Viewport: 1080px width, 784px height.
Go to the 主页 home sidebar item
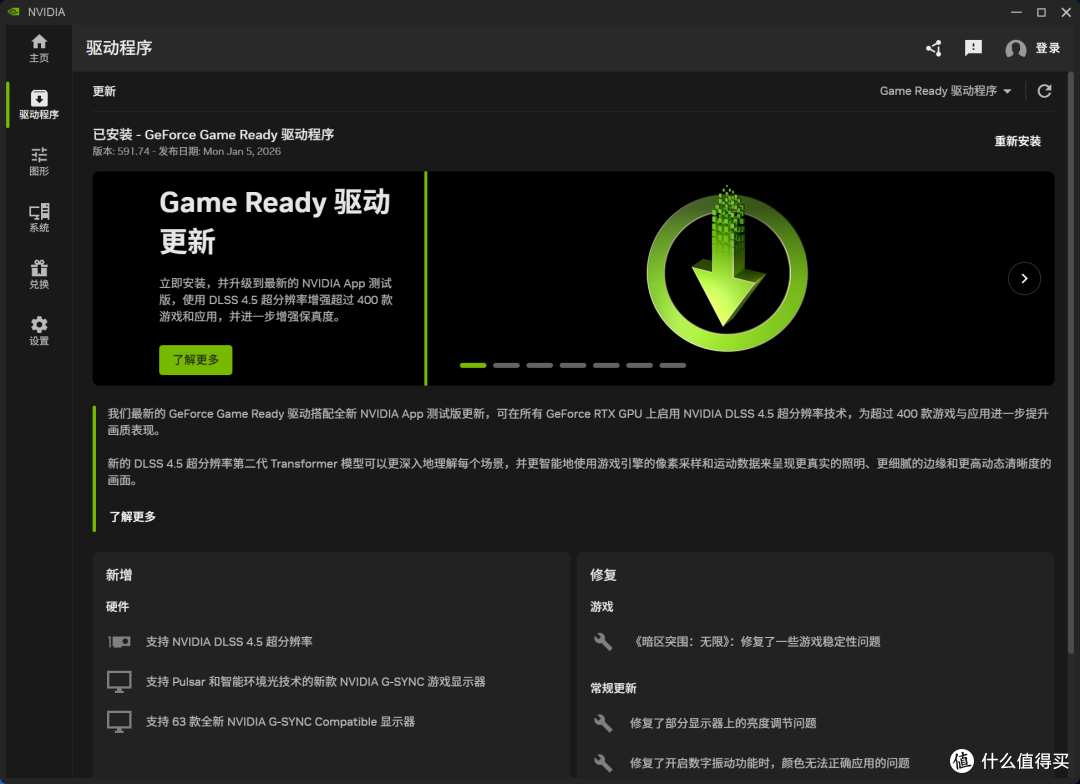39,48
